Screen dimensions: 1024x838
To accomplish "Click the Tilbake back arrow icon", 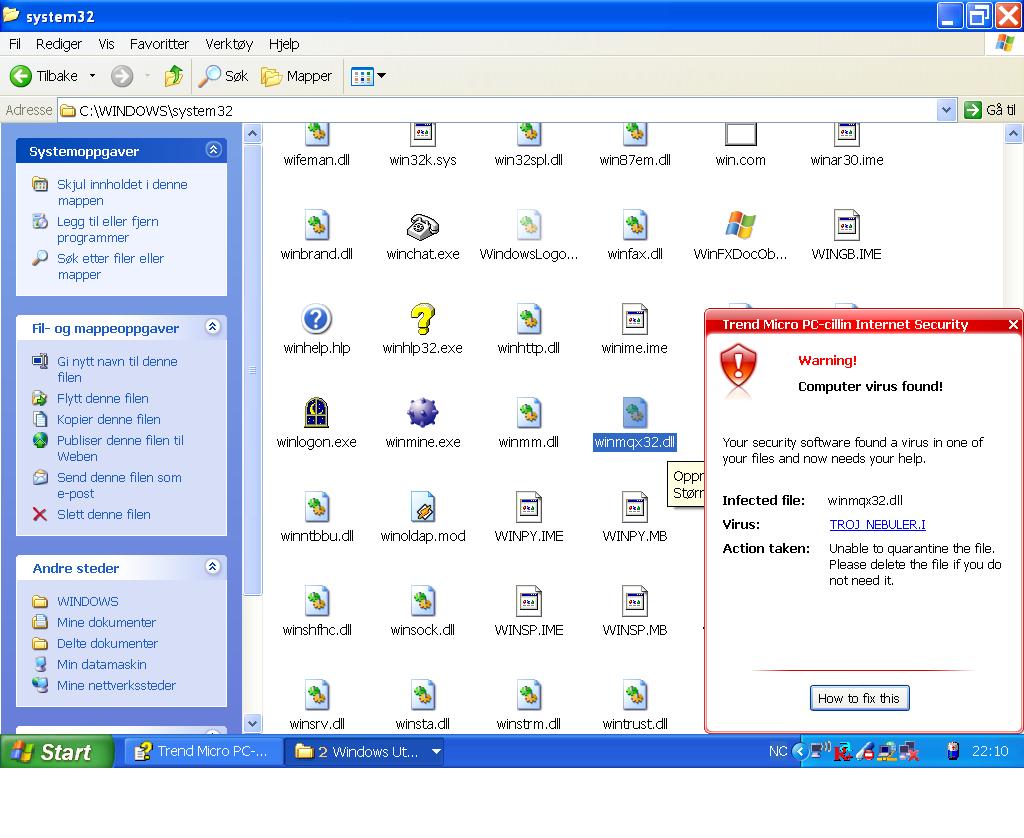I will 20,76.
